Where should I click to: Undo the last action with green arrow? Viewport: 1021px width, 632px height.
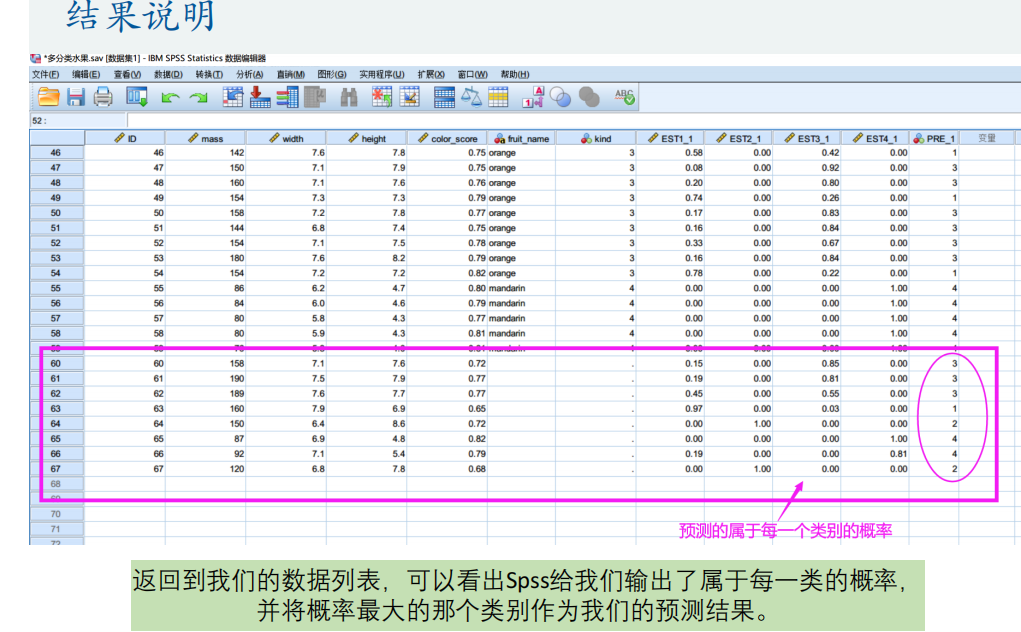(x=170, y=98)
